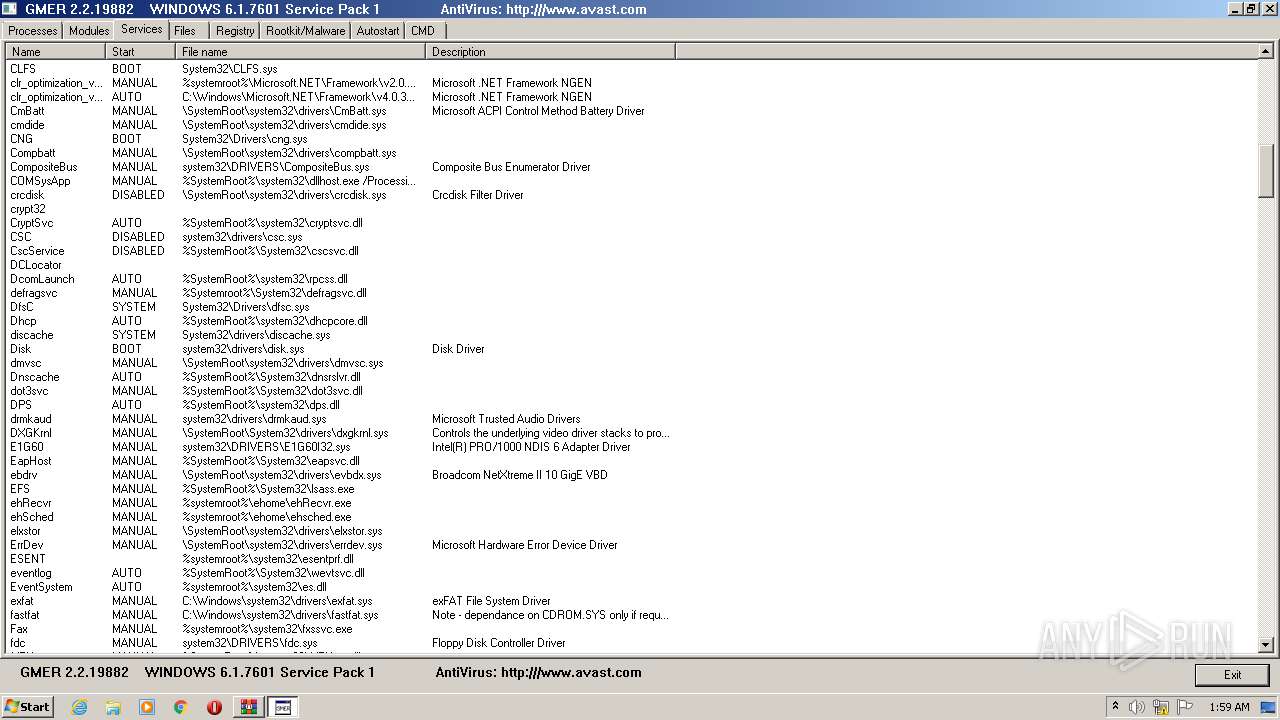Open the Opera browser taskbar icon
Screen dimensions: 1280x720
coord(214,707)
